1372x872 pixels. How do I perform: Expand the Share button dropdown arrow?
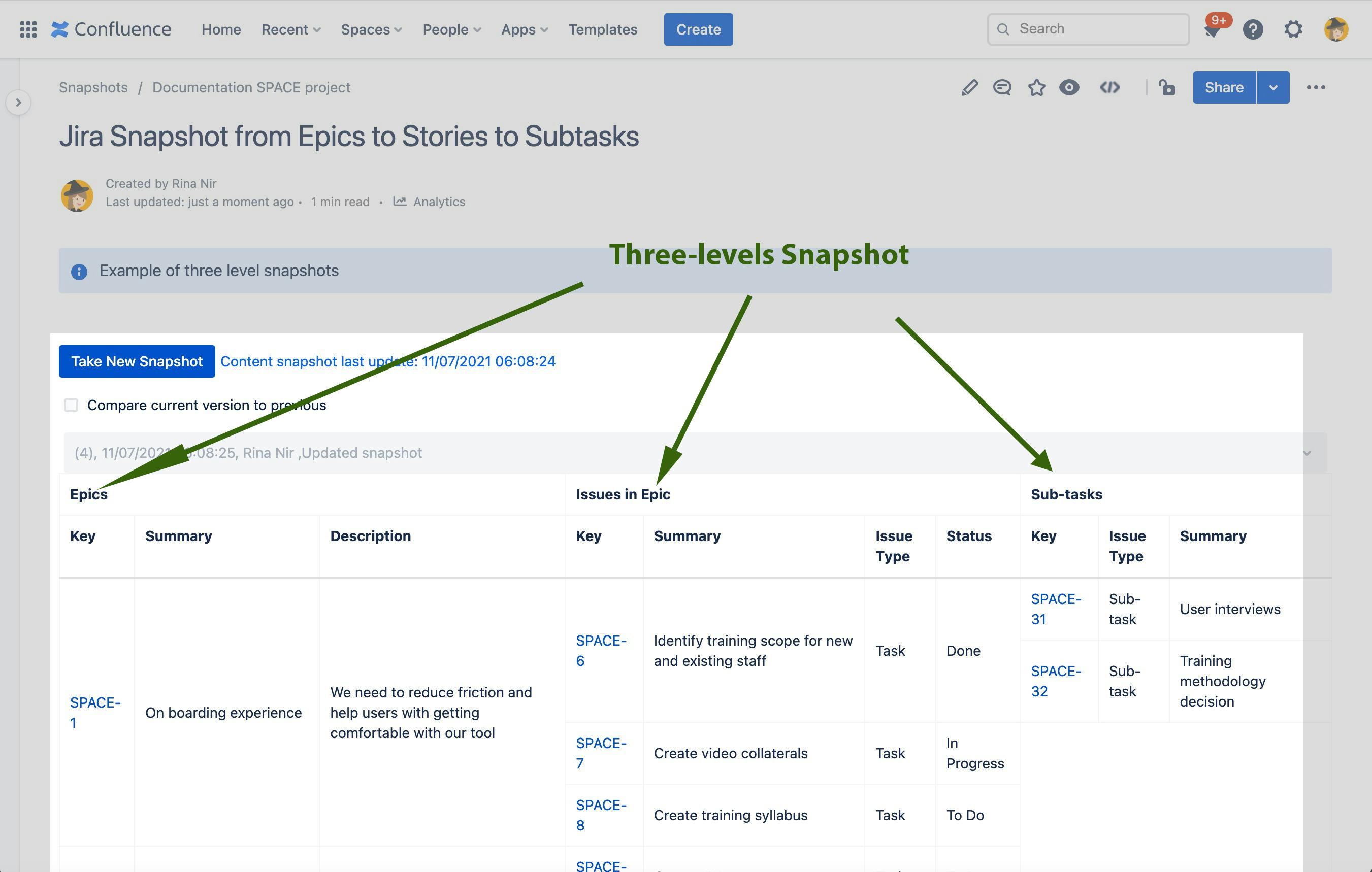[x=1273, y=87]
